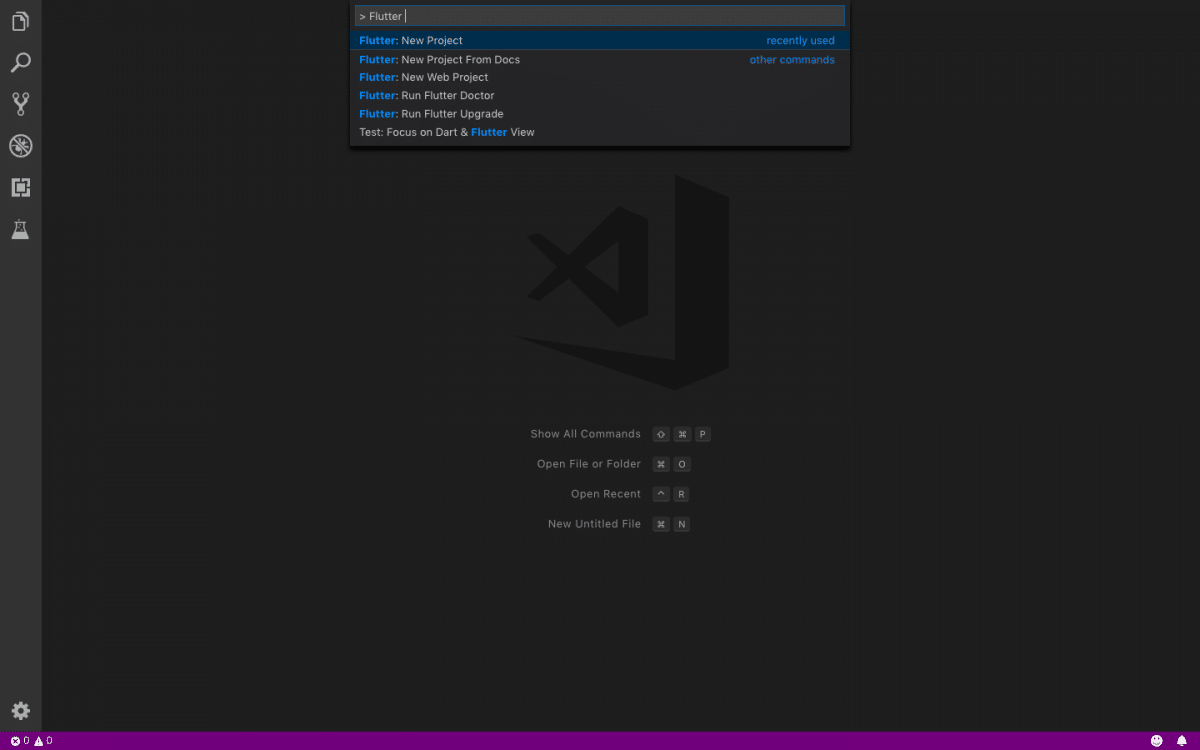Viewport: 1200px width, 750px height.
Task: Select Flutter: New Project From Docs
Action: 600,59
